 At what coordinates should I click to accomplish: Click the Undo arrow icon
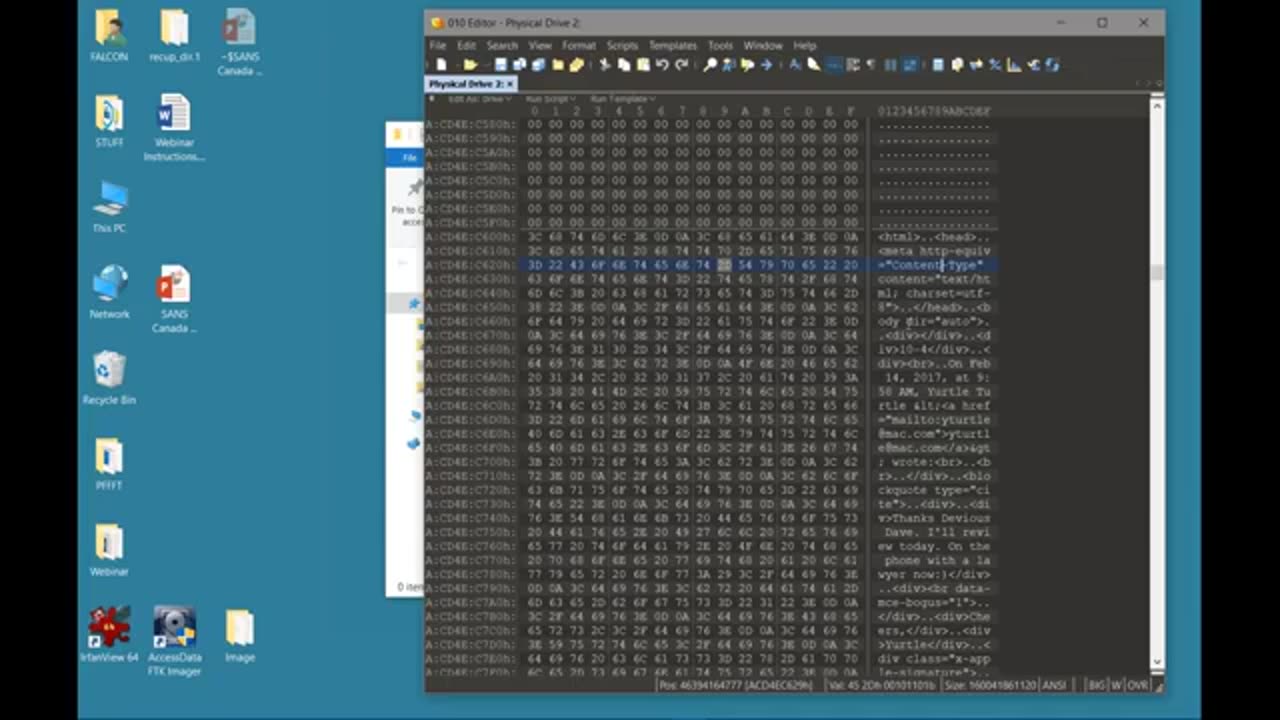(662, 65)
